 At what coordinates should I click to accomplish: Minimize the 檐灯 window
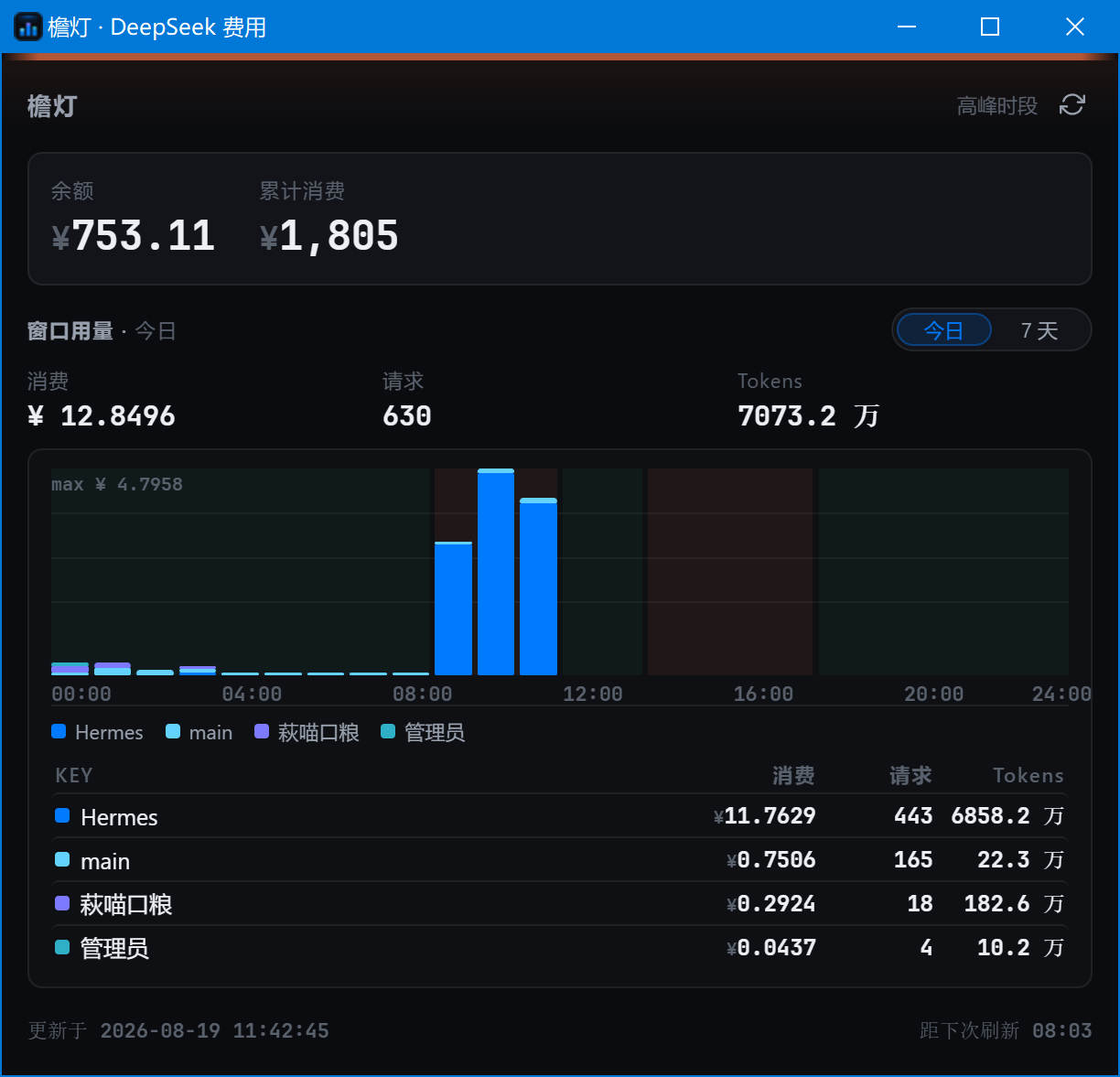(907, 27)
